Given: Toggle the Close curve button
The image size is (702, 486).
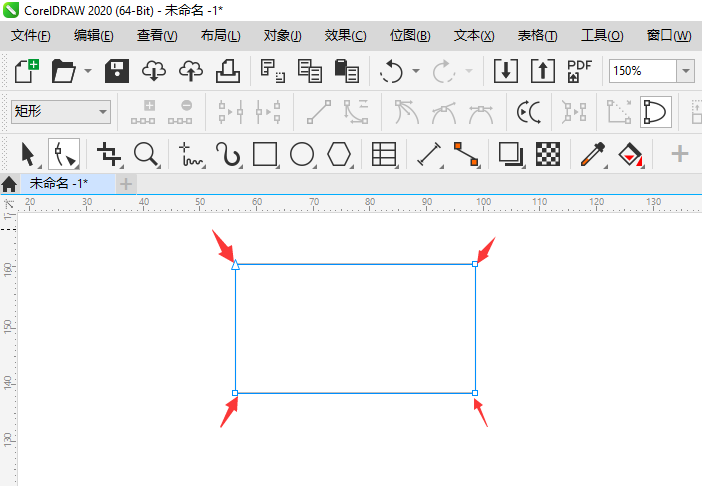Looking at the screenshot, I should pyautogui.click(x=655, y=112).
